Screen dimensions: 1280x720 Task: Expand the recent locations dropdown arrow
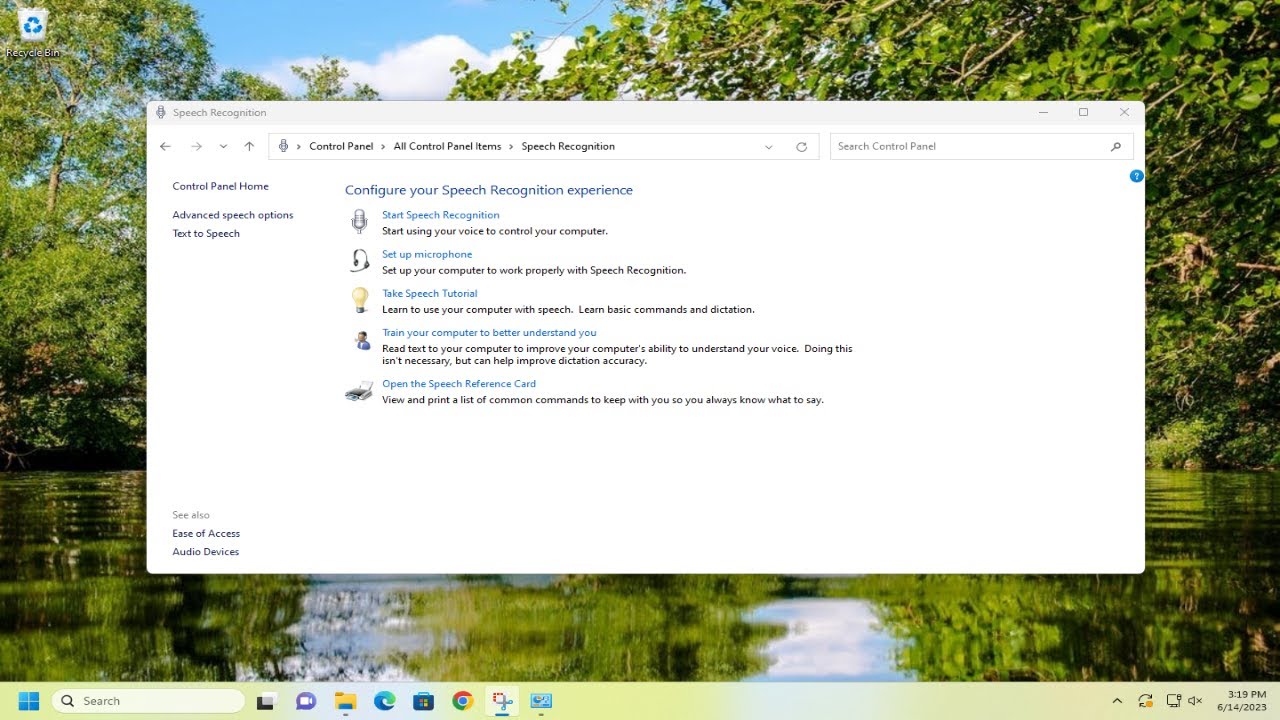[x=223, y=147]
